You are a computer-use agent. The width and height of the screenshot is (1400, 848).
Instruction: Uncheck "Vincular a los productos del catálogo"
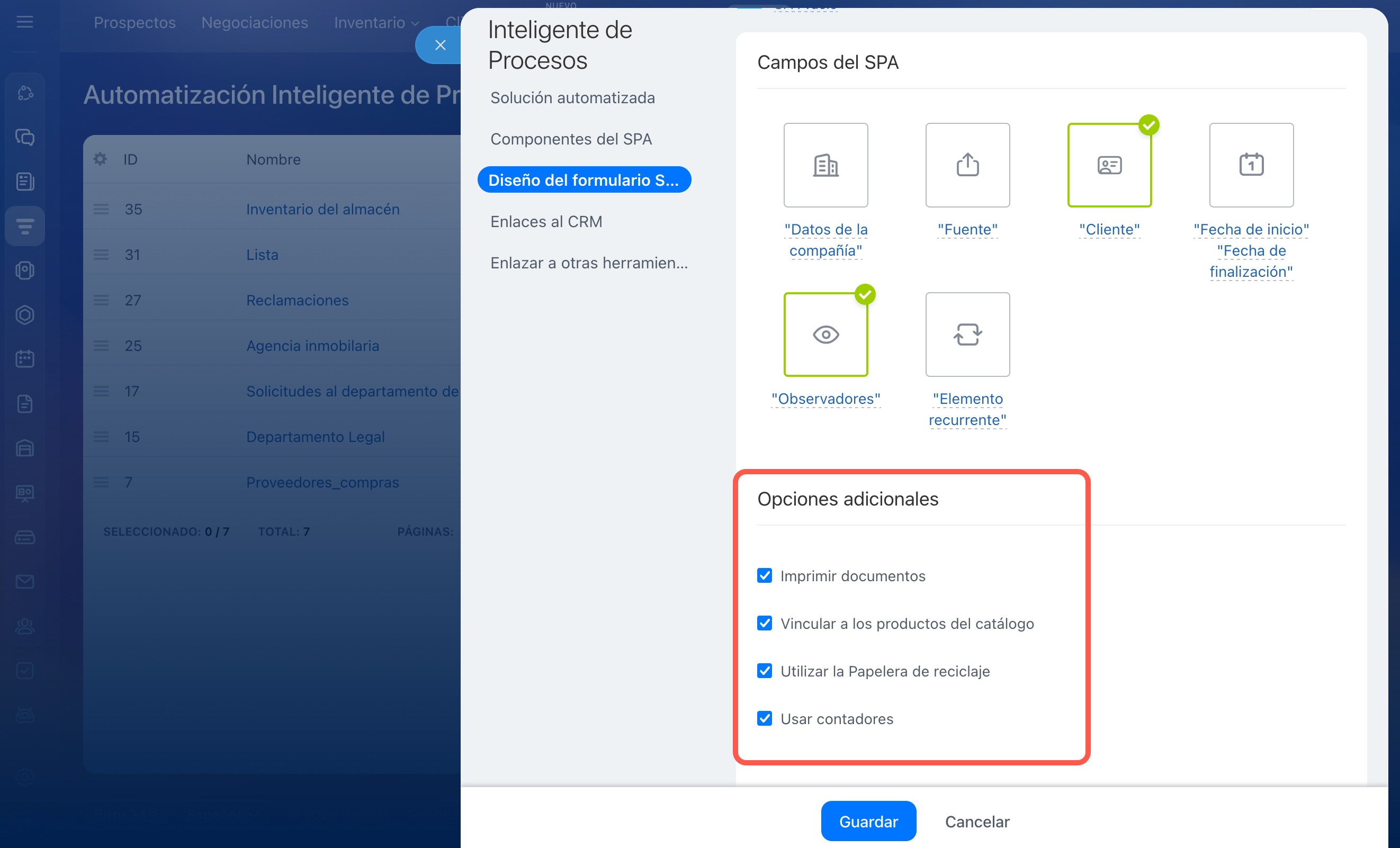click(764, 623)
